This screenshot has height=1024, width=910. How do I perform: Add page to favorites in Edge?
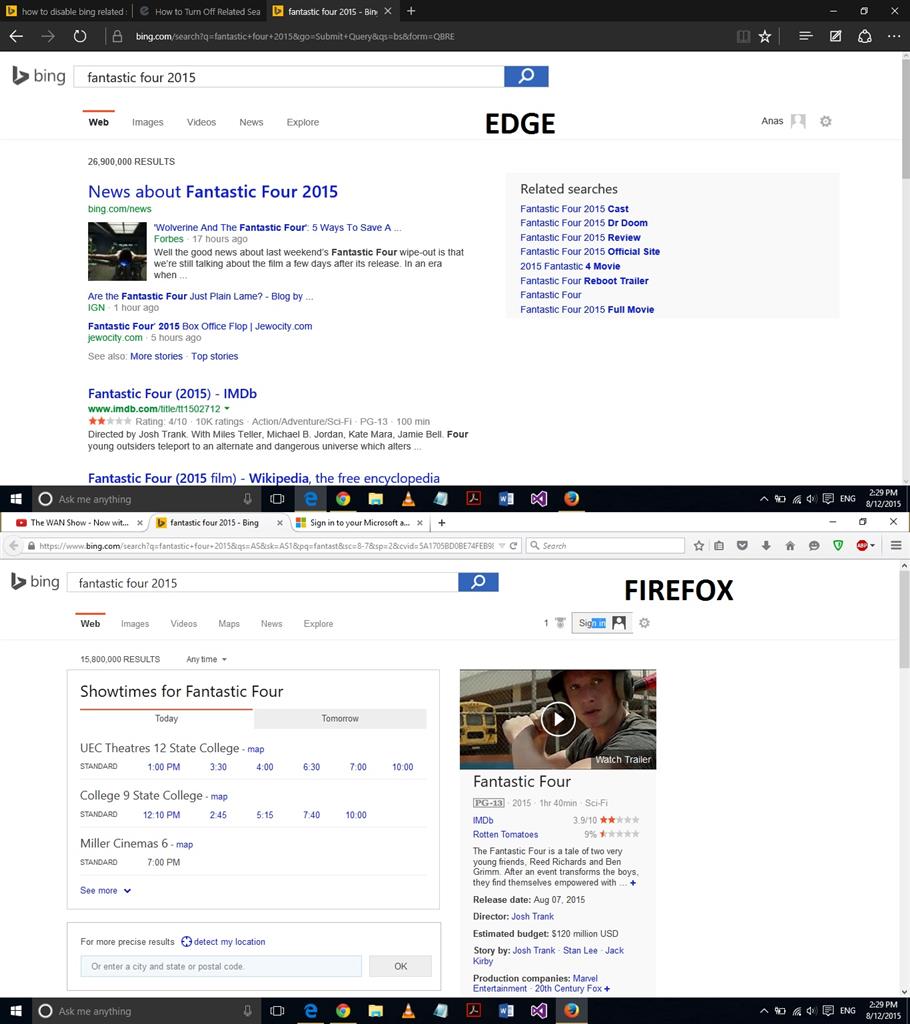(x=765, y=37)
